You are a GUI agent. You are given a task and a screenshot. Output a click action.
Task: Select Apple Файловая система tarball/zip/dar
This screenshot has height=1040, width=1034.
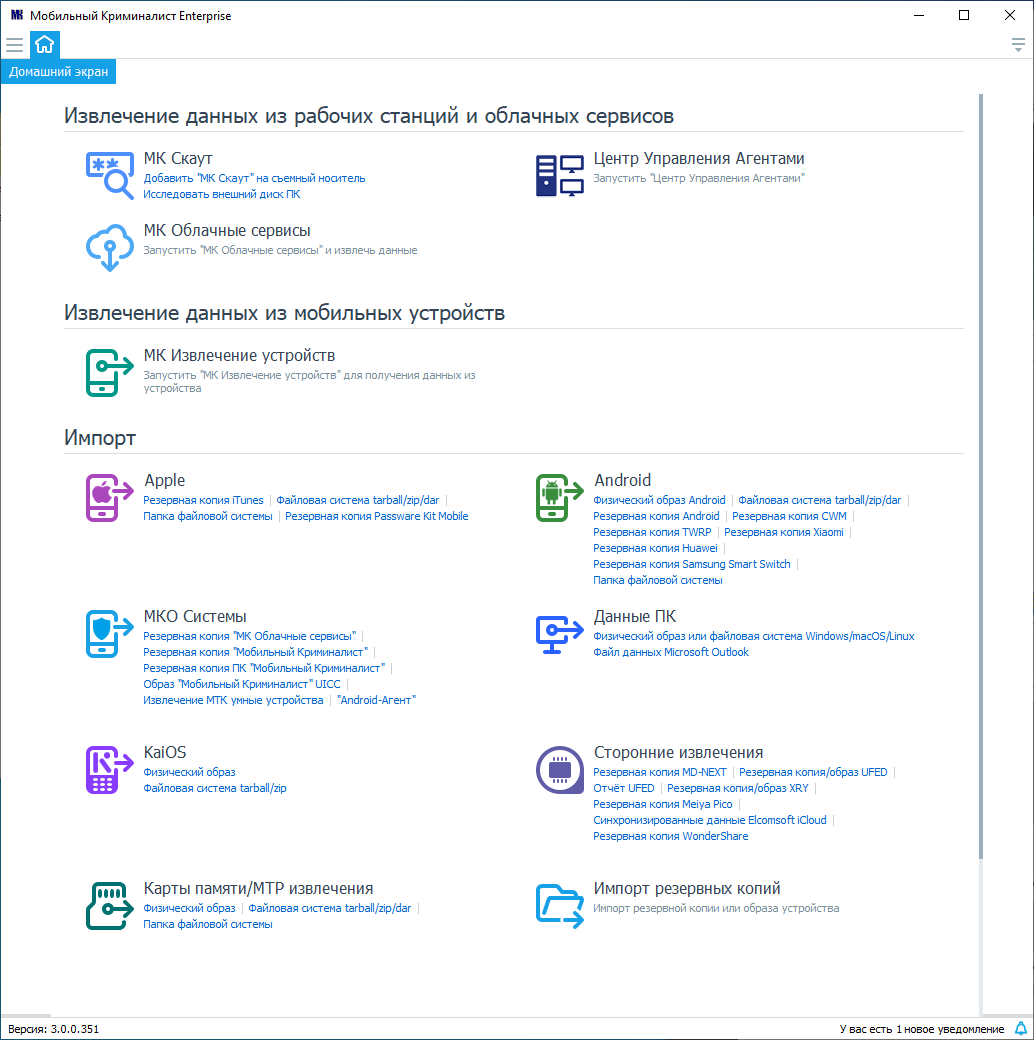[357, 500]
